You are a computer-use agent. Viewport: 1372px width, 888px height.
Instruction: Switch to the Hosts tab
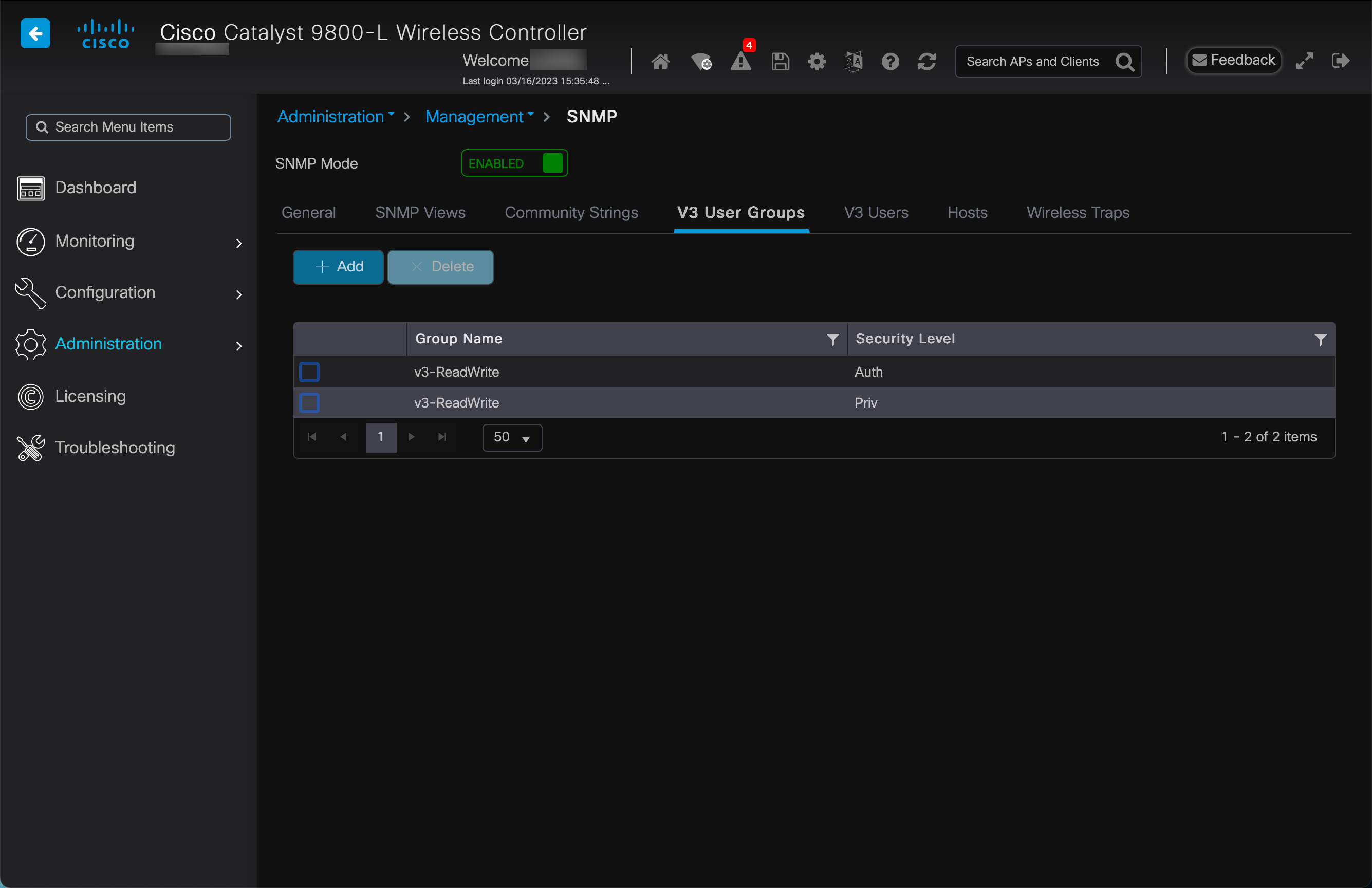pyautogui.click(x=967, y=213)
